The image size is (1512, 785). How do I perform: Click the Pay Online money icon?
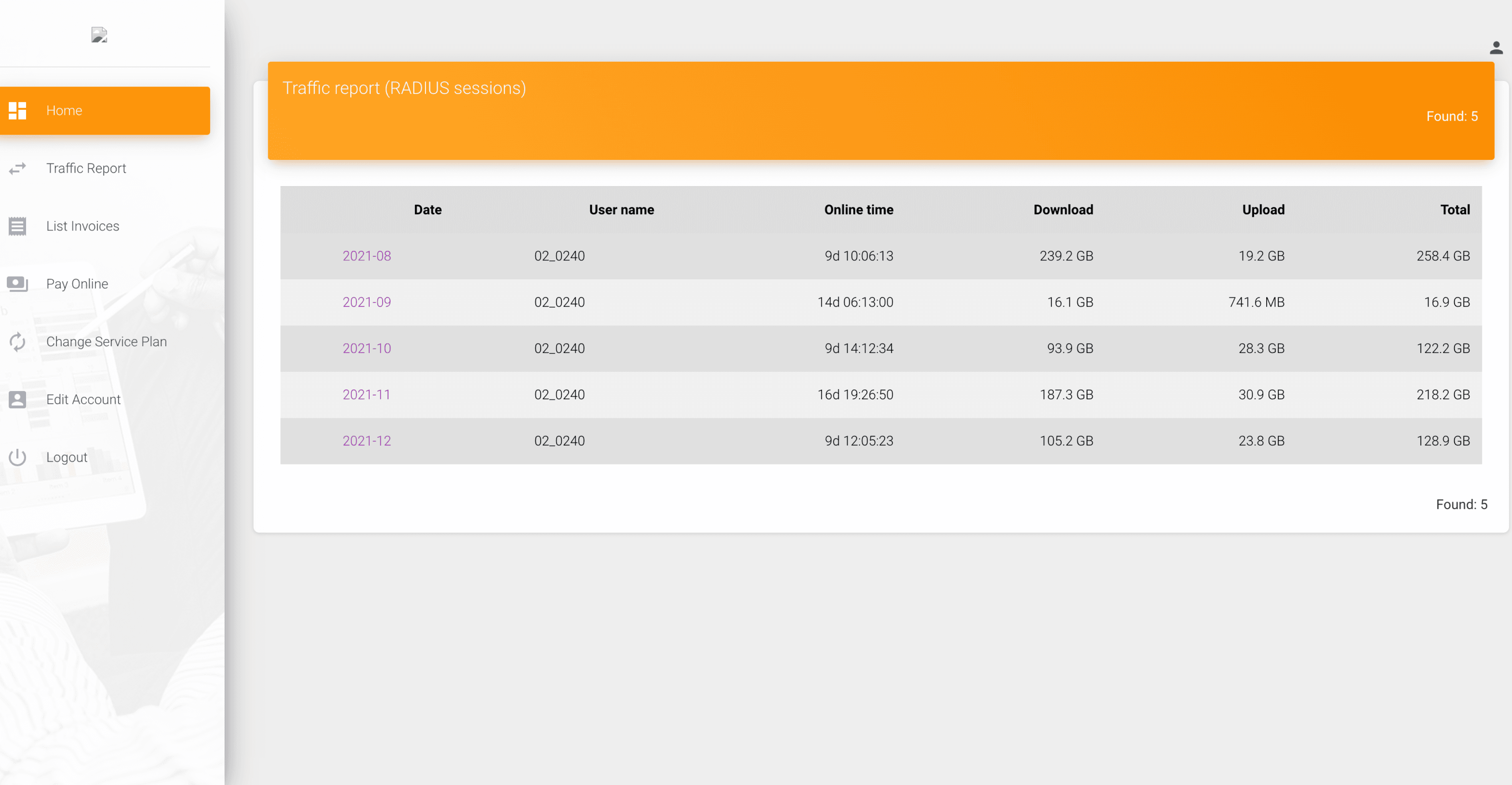click(x=18, y=284)
